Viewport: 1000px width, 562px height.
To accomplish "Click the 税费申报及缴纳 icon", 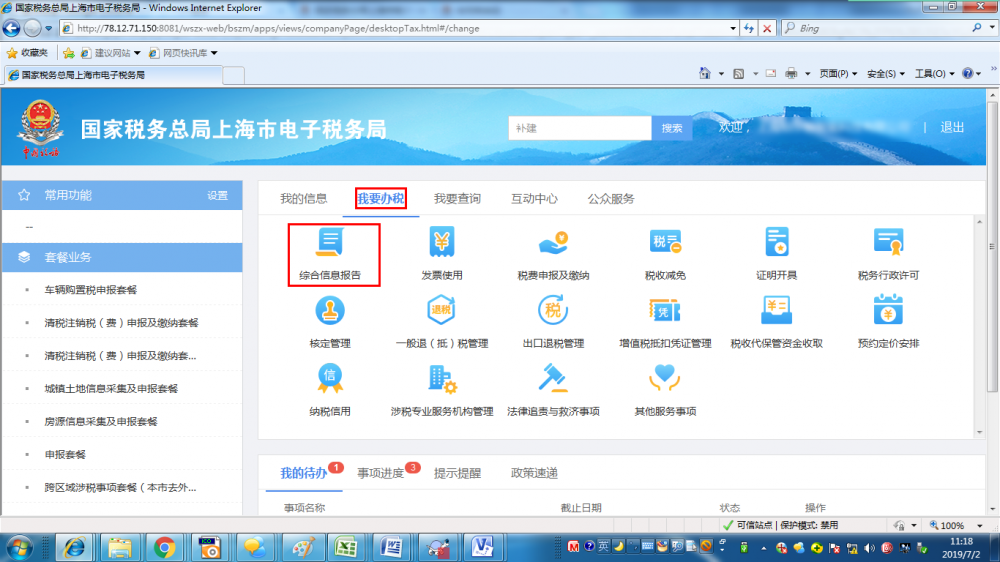I will pos(553,243).
